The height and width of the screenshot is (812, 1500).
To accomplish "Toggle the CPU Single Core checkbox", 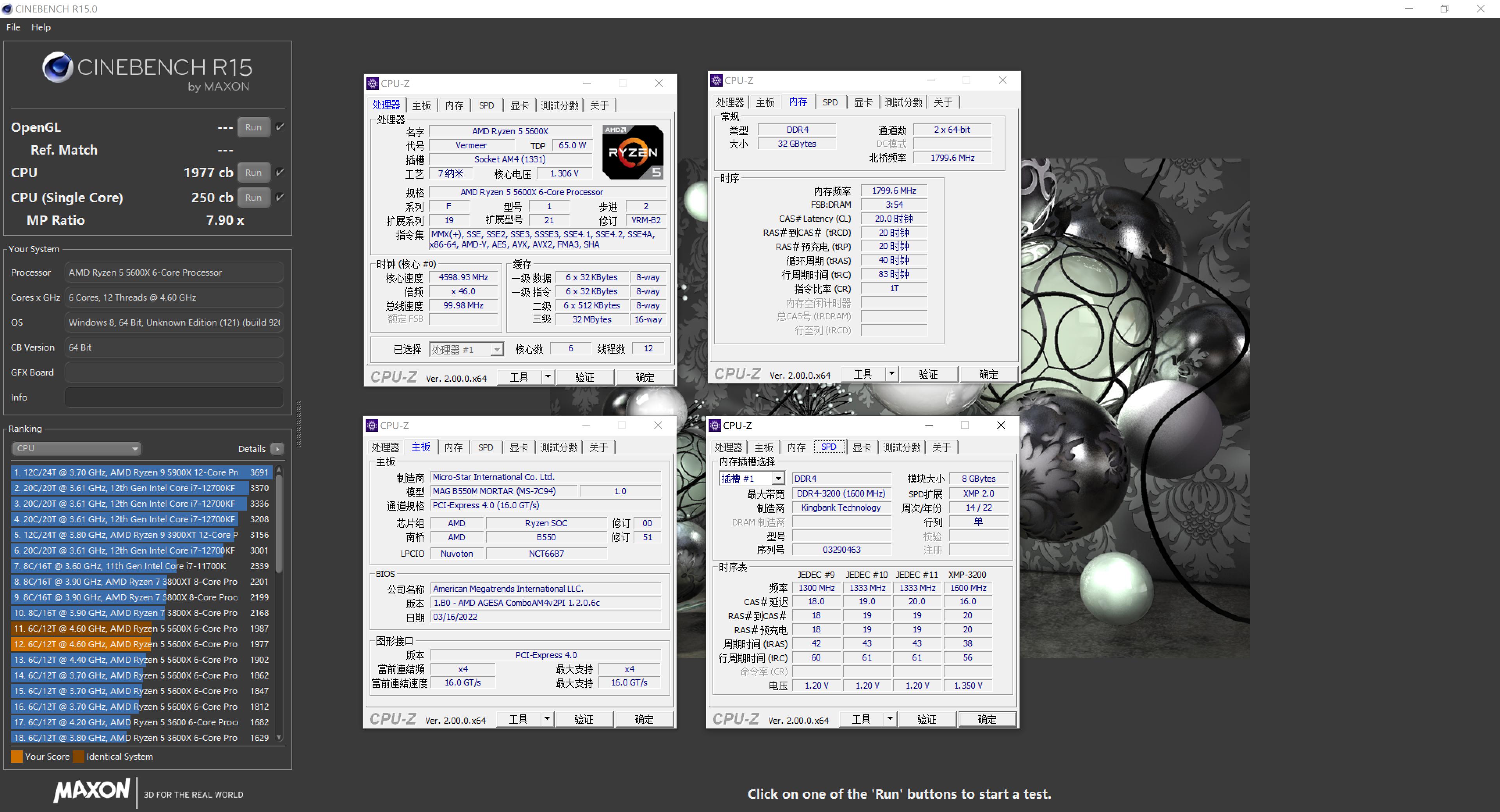I will (x=280, y=197).
